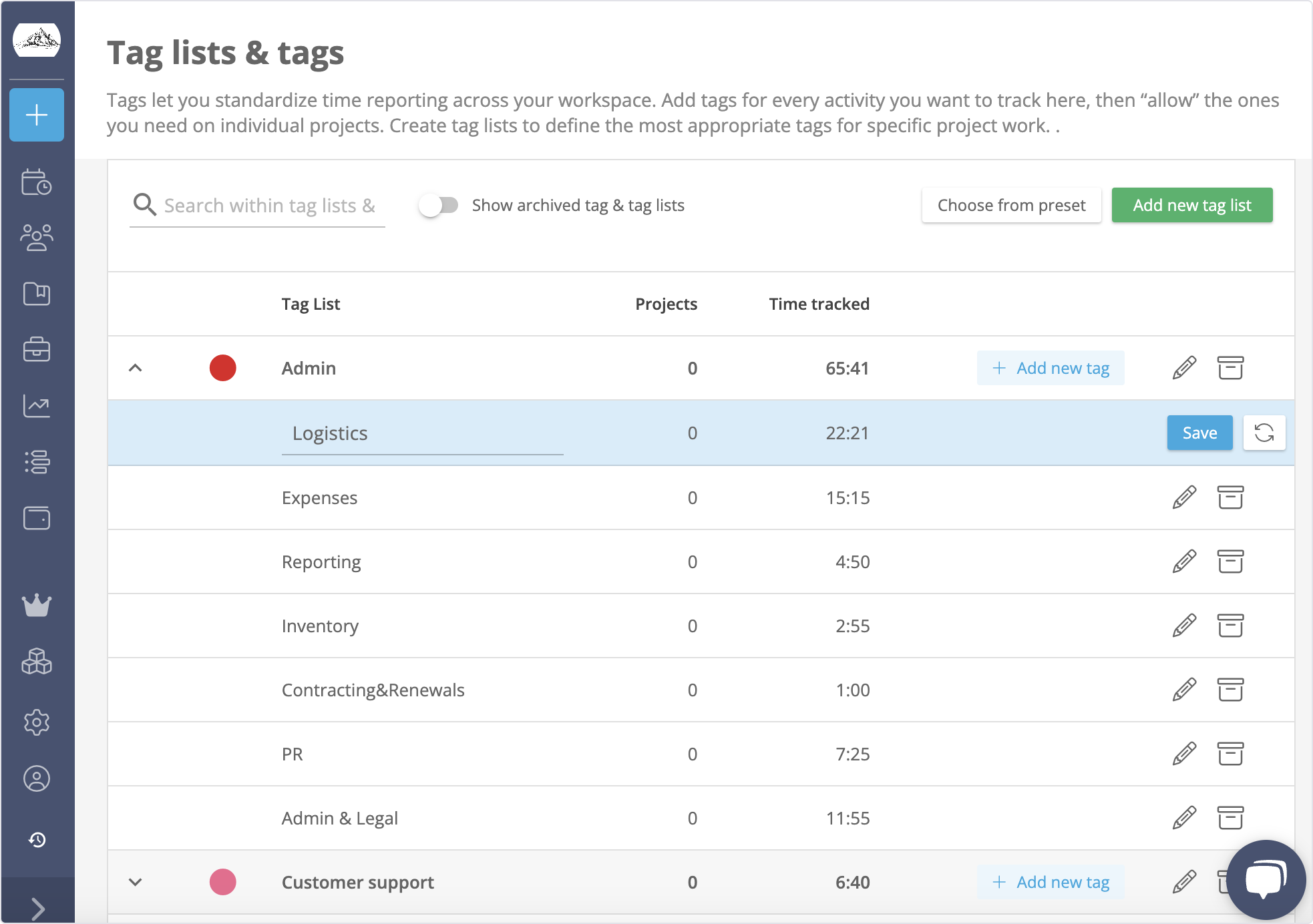Select the team members icon in sidebar
The height and width of the screenshot is (924, 1313).
[x=37, y=238]
